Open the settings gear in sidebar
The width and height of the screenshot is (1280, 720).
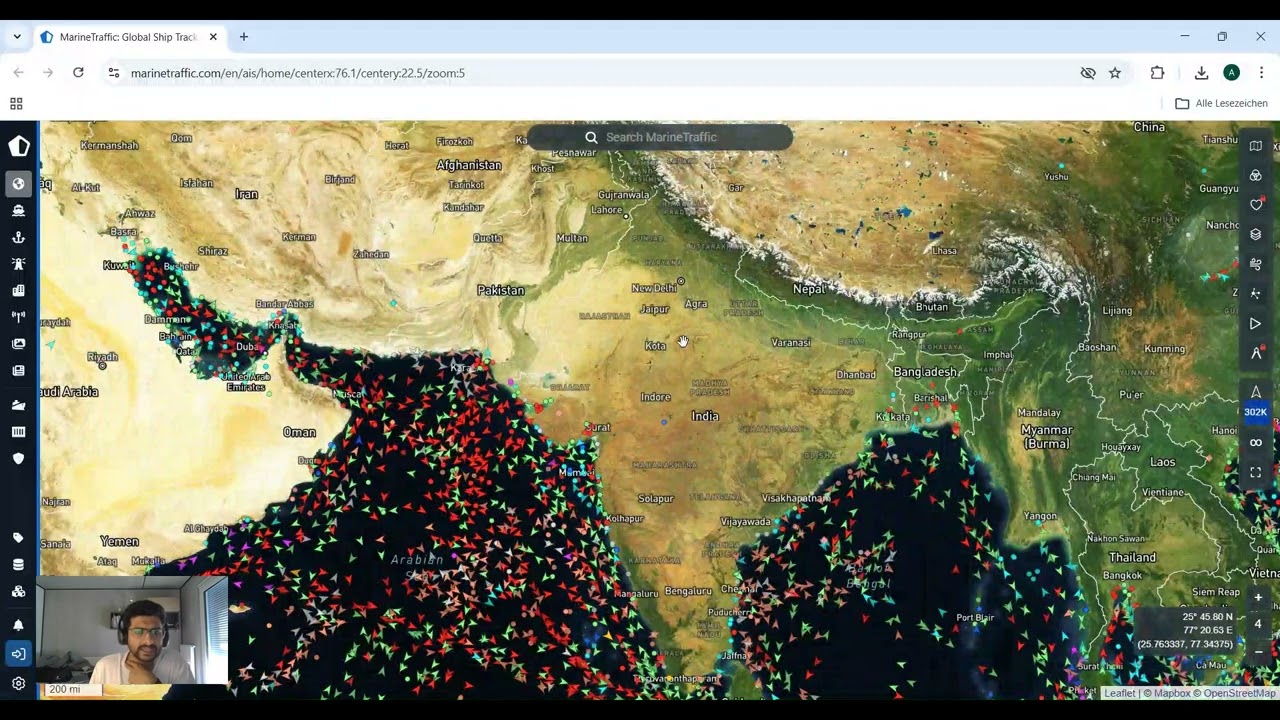pos(18,684)
